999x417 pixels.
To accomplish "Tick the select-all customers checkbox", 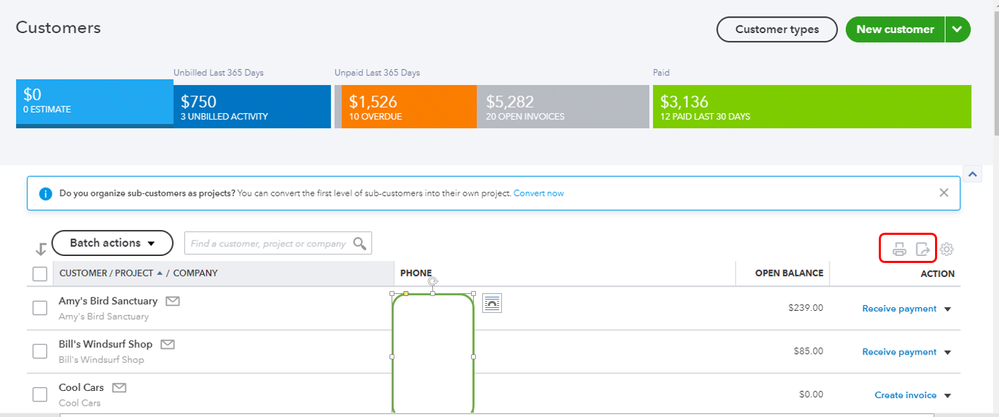I will click(40, 274).
